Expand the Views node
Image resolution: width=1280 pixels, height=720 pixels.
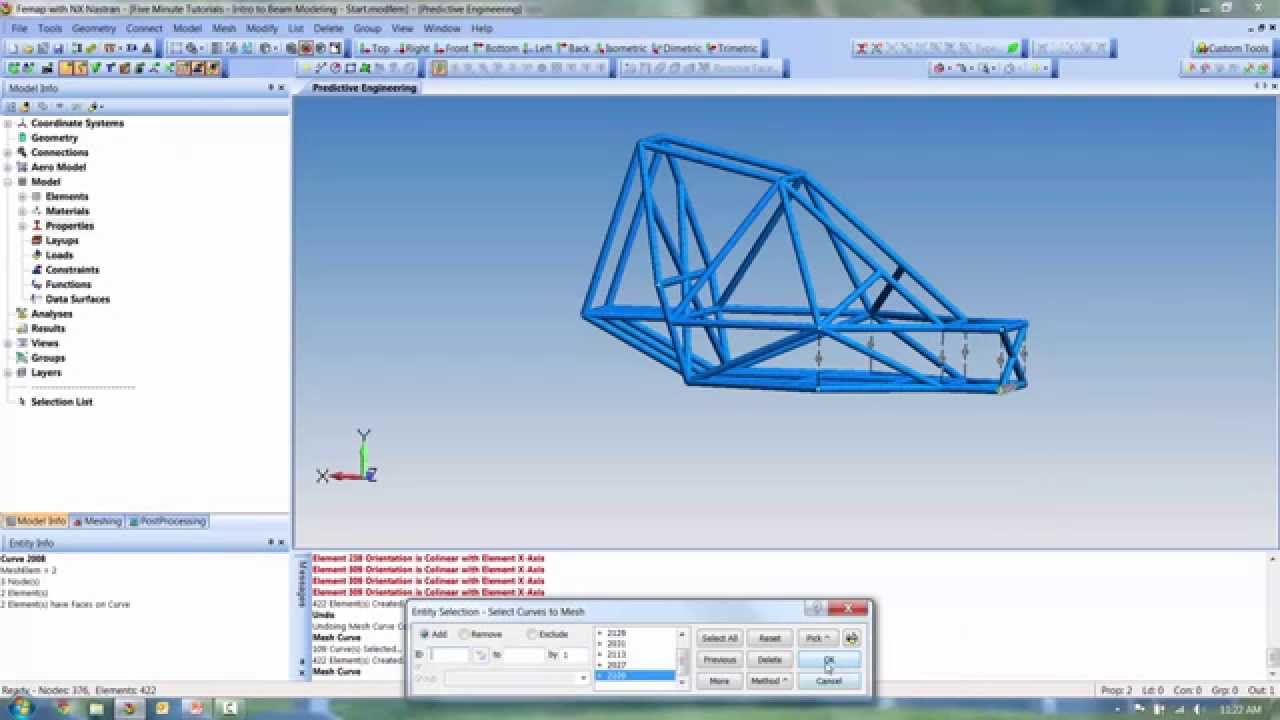(x=8, y=343)
